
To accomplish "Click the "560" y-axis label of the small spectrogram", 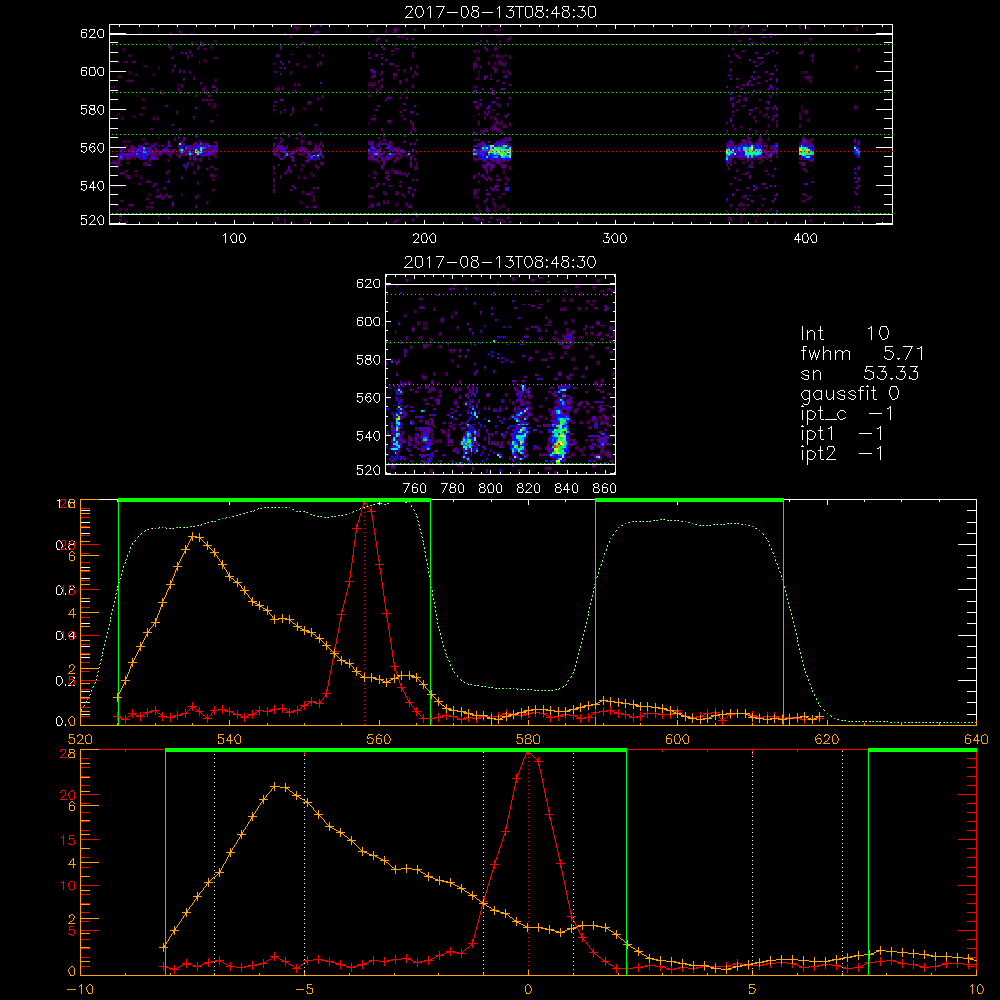I will coord(368,398).
